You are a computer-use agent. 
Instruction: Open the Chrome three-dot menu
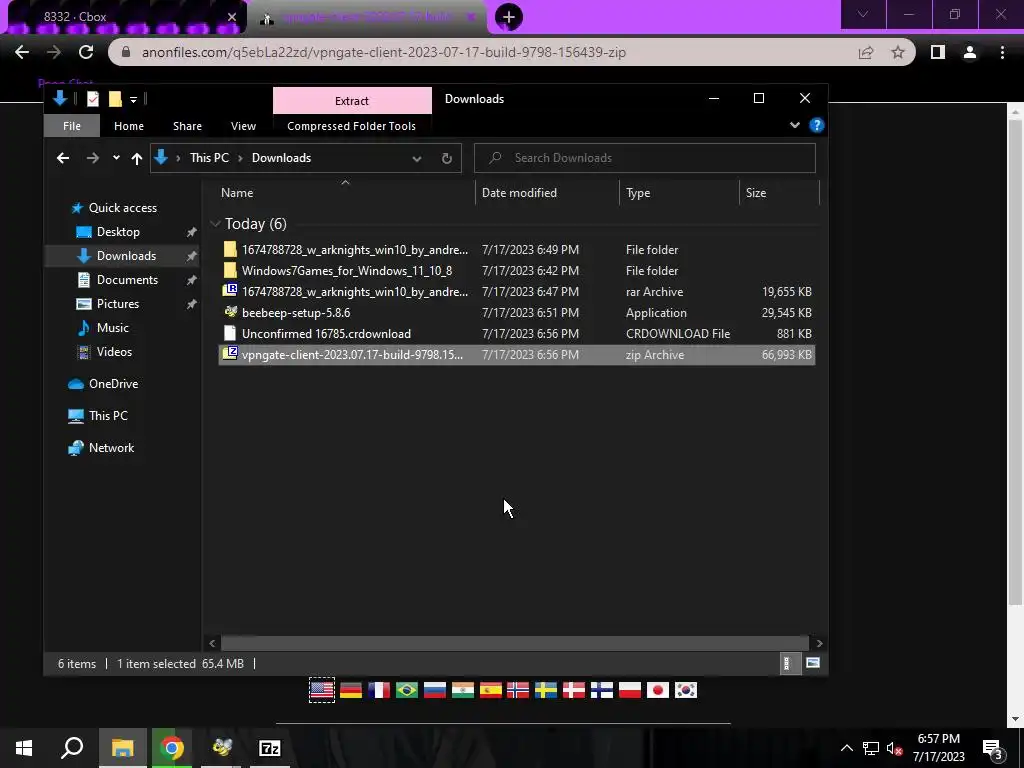1002,52
